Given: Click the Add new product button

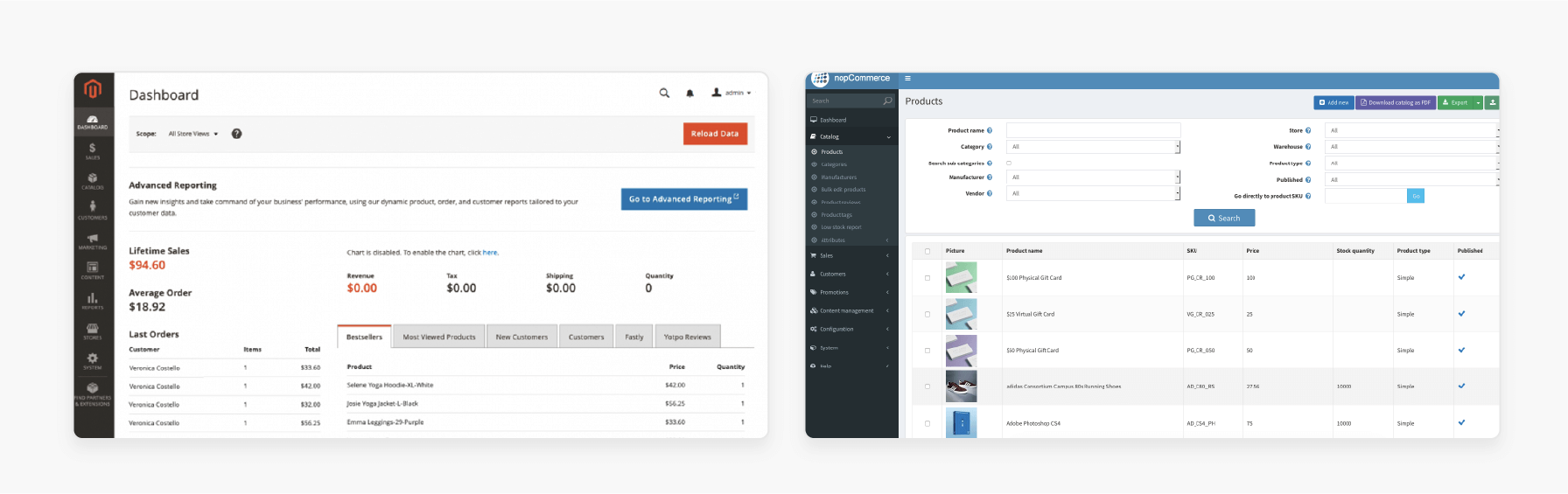Looking at the screenshot, I should coord(1333,103).
